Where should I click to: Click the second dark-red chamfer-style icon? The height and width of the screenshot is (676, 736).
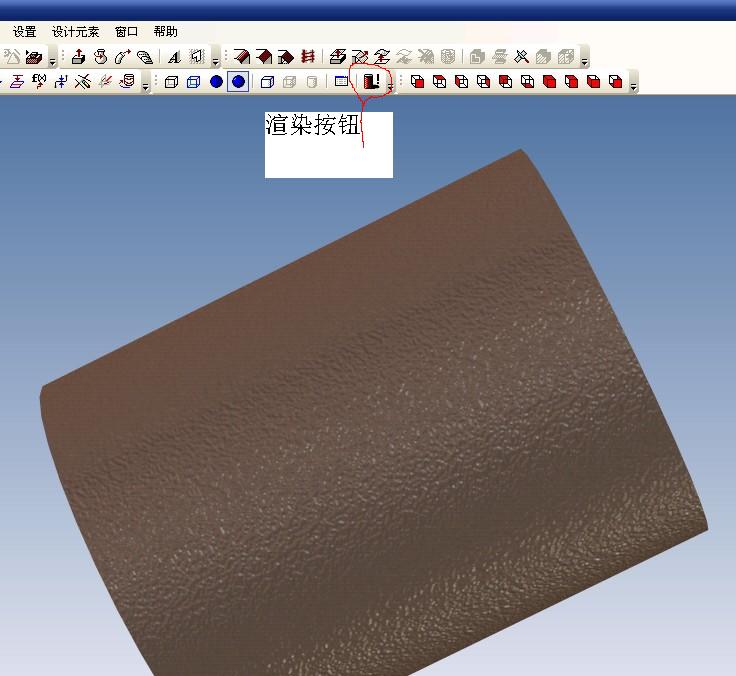[x=264, y=57]
